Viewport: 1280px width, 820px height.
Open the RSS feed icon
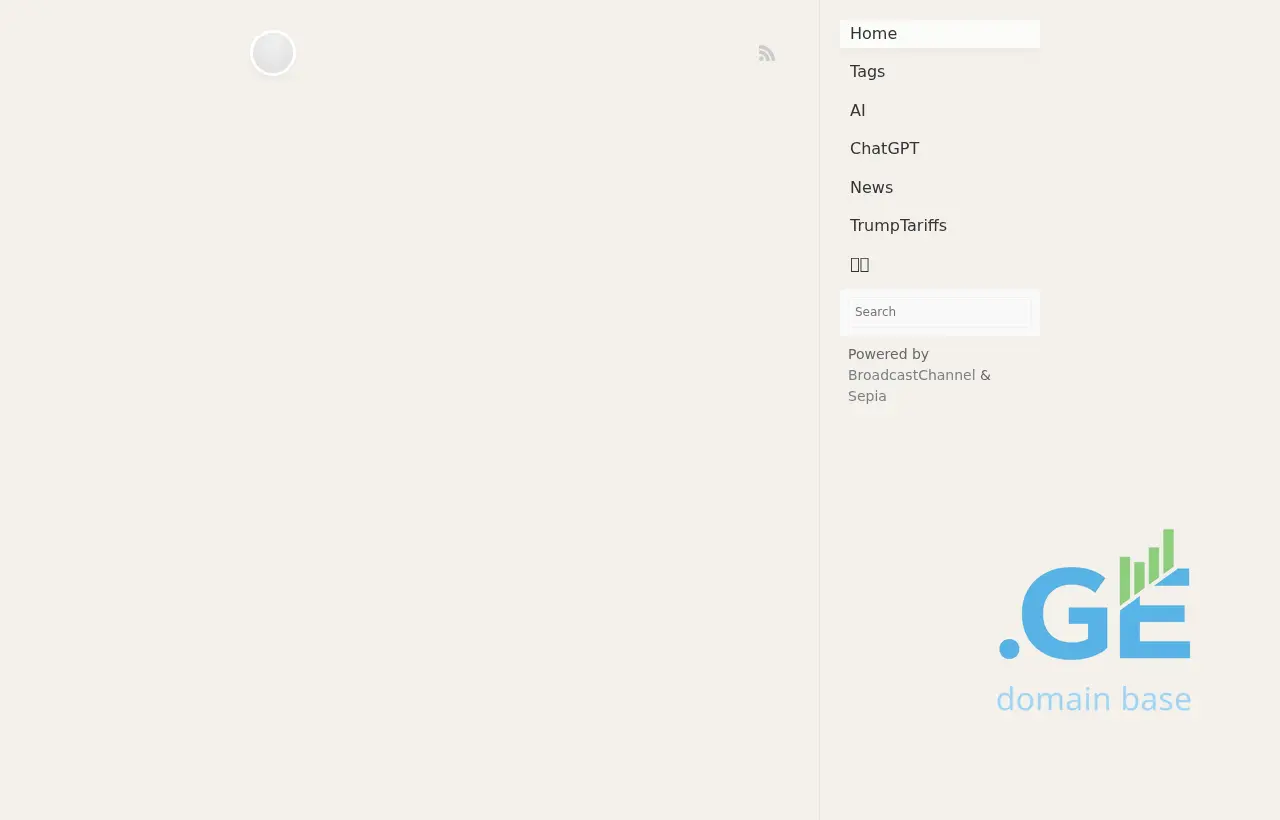pyautogui.click(x=767, y=53)
